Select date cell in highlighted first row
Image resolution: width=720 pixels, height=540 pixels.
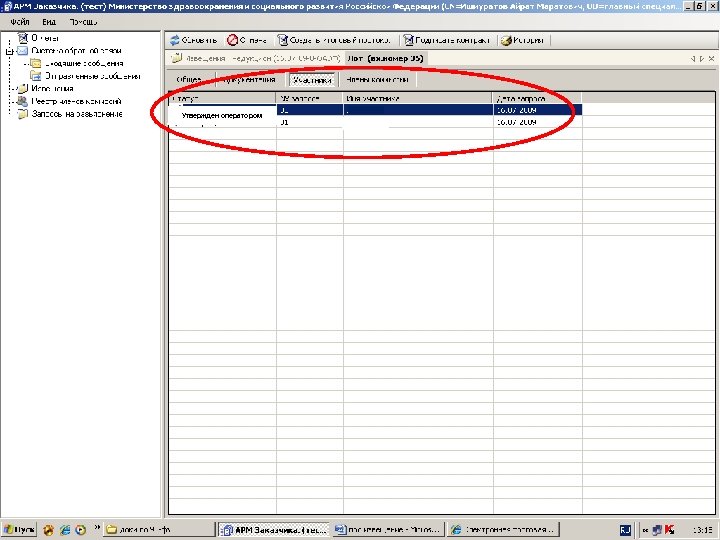(537, 110)
